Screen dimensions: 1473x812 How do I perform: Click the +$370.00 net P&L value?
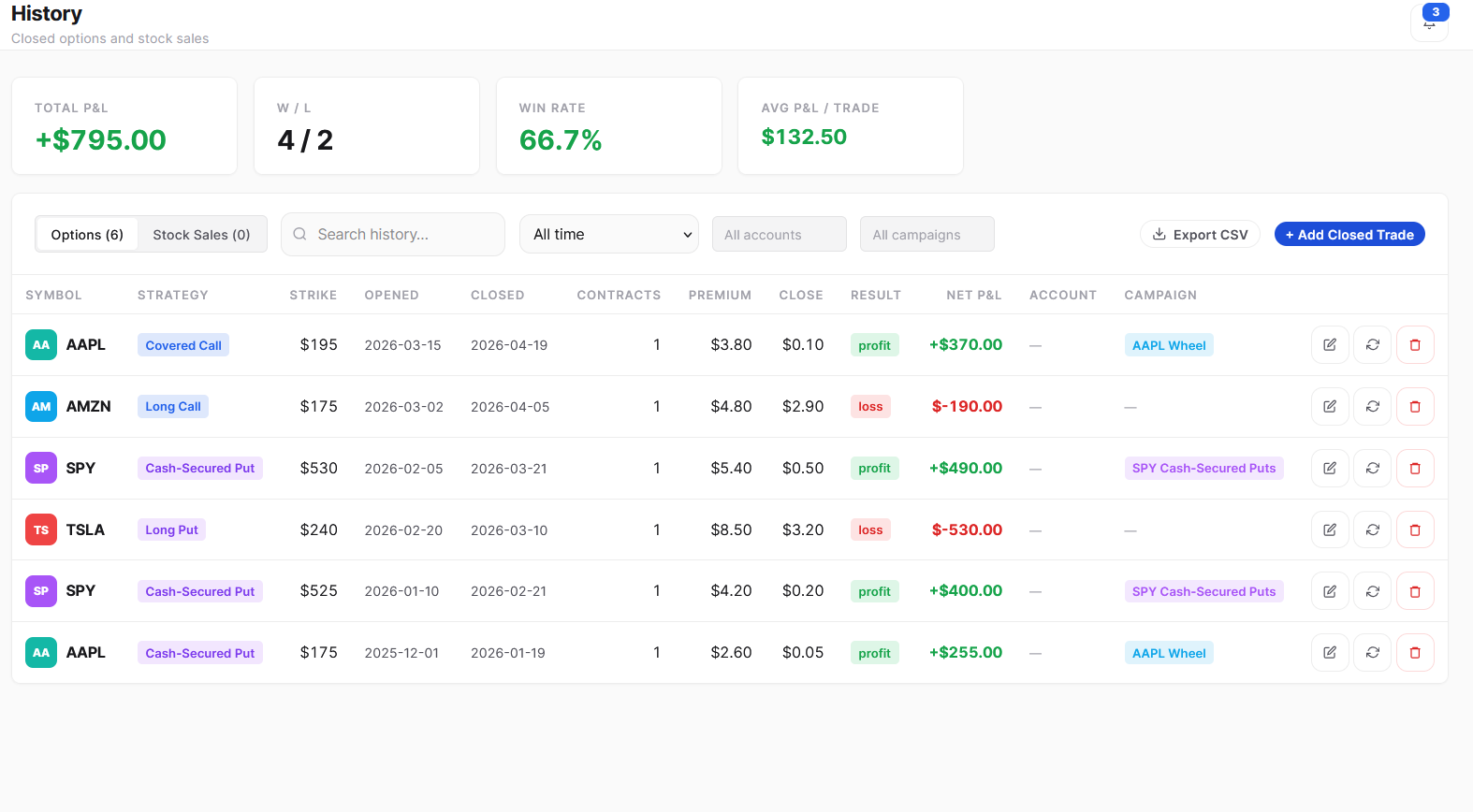click(966, 345)
